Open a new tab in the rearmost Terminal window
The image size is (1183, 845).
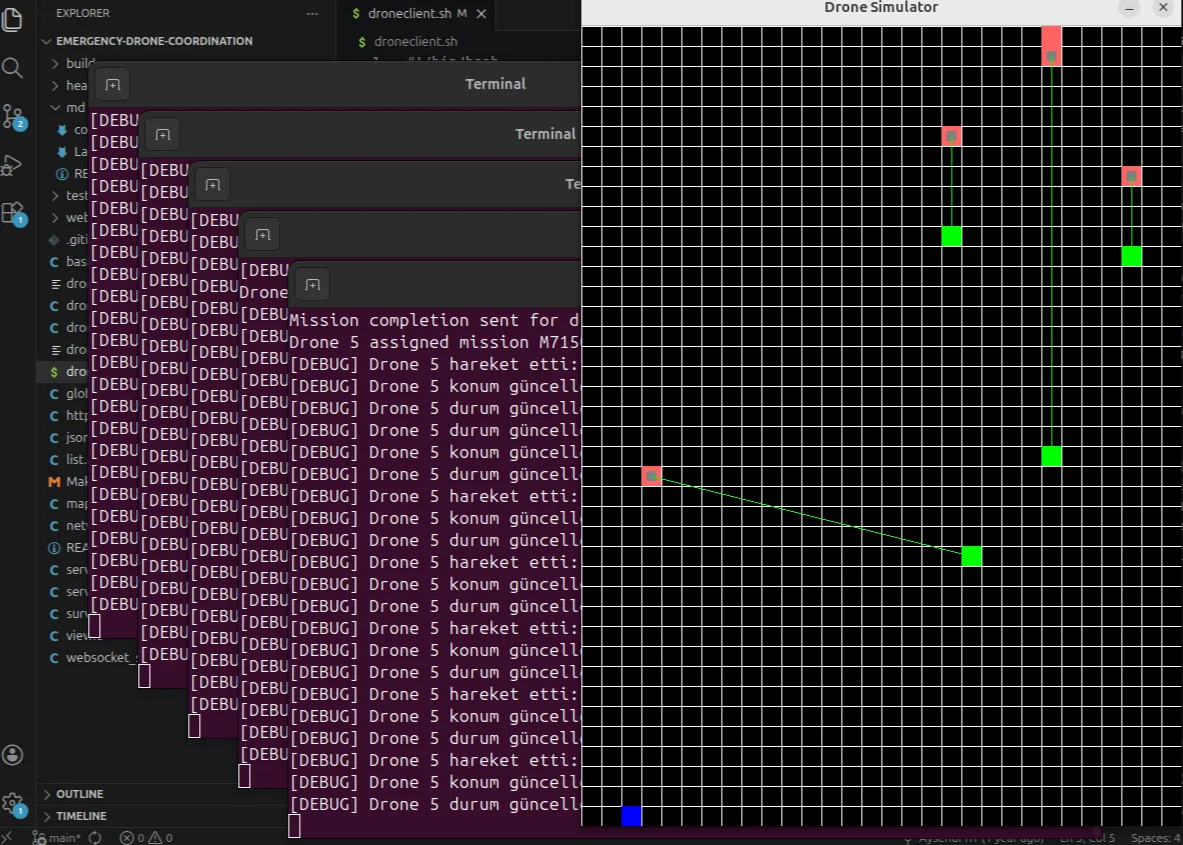pos(112,84)
